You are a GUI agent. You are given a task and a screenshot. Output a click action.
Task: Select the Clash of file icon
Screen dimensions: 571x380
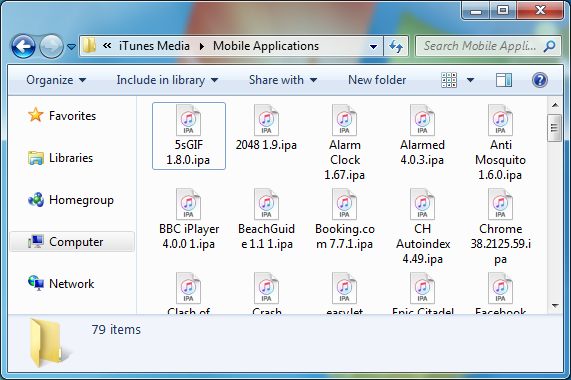188,288
